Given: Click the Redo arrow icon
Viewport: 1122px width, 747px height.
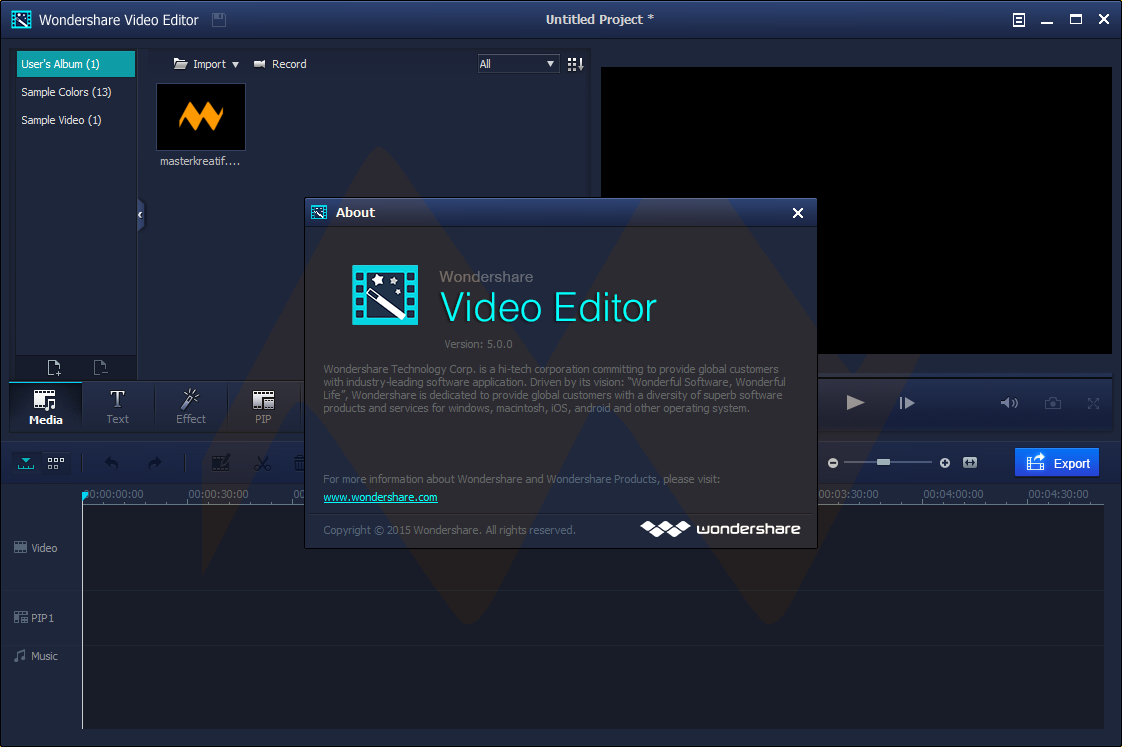Looking at the screenshot, I should coord(155,463).
